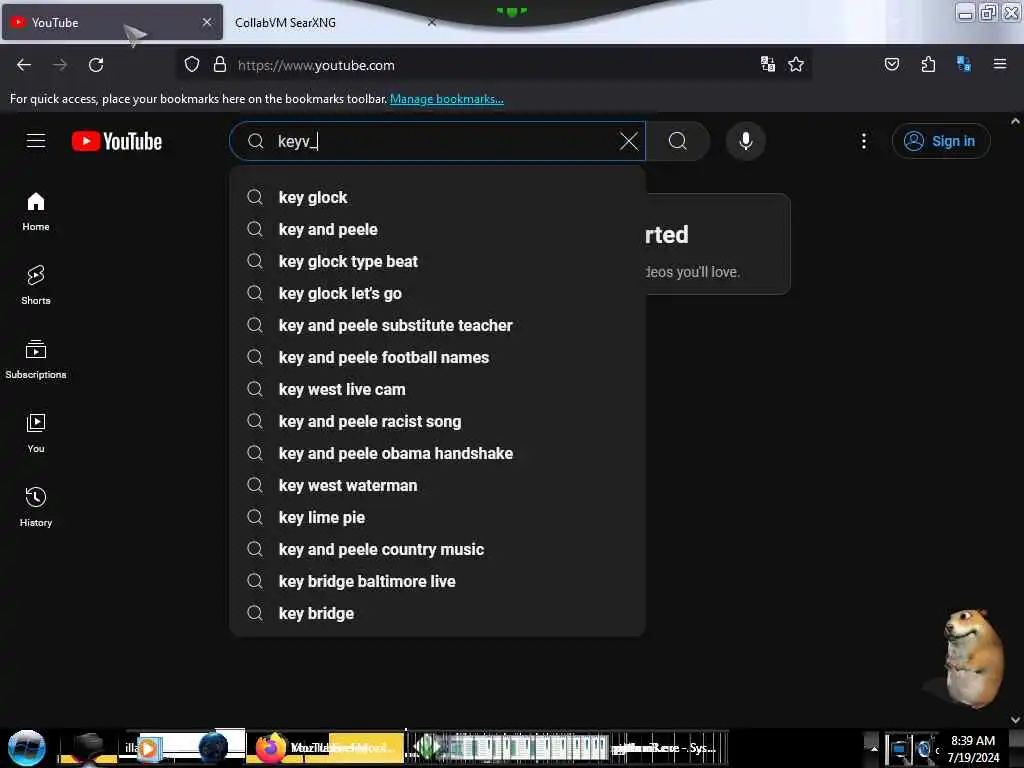Viewport: 1024px width, 768px height.
Task: Bookmark this page with the star icon
Action: pos(795,64)
